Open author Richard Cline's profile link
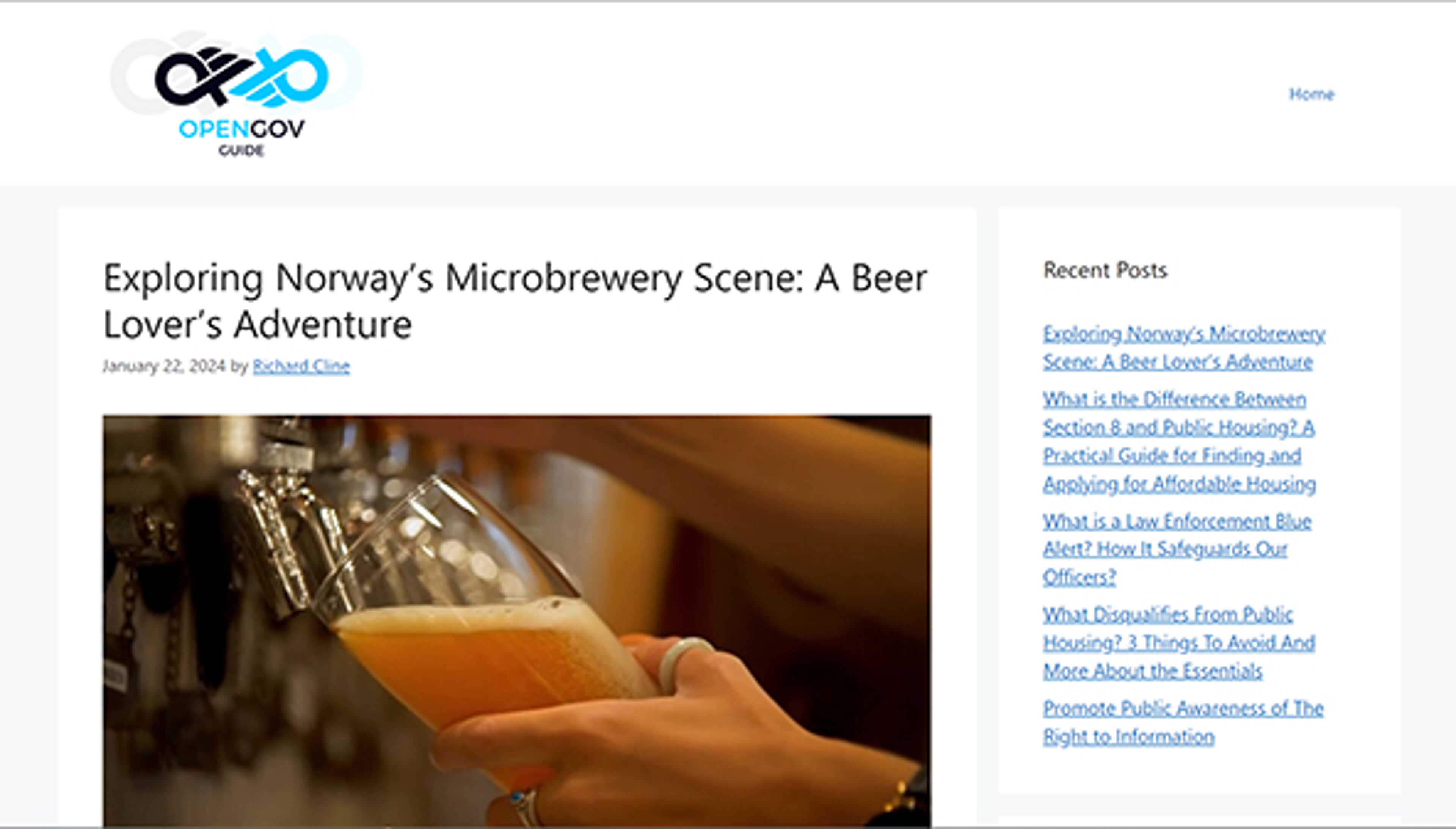The height and width of the screenshot is (829, 1456). coord(301,366)
